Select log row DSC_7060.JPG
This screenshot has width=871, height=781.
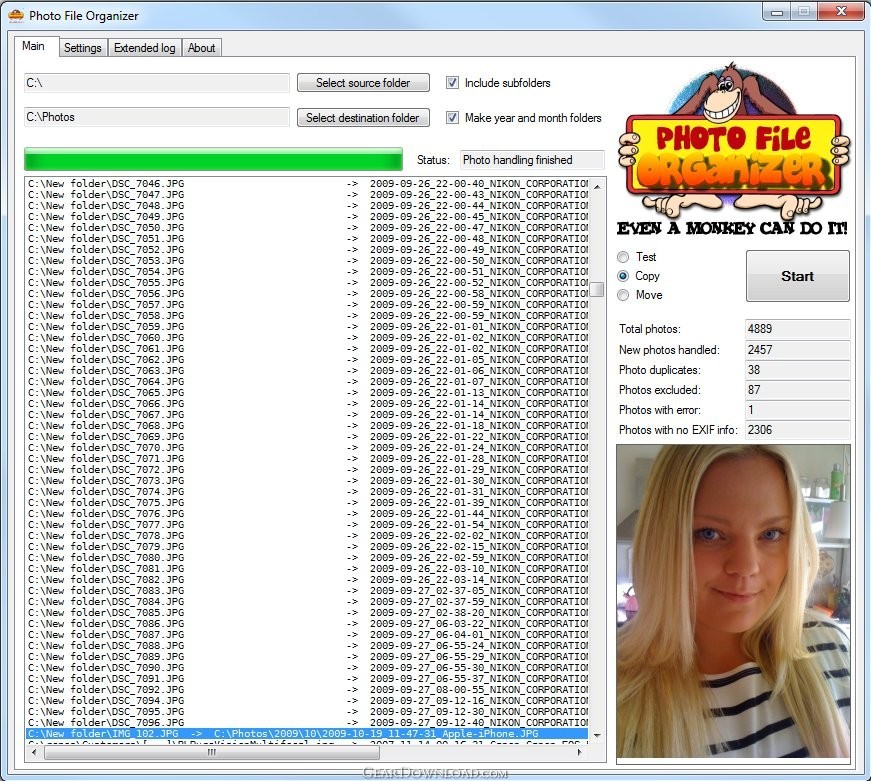click(307, 337)
